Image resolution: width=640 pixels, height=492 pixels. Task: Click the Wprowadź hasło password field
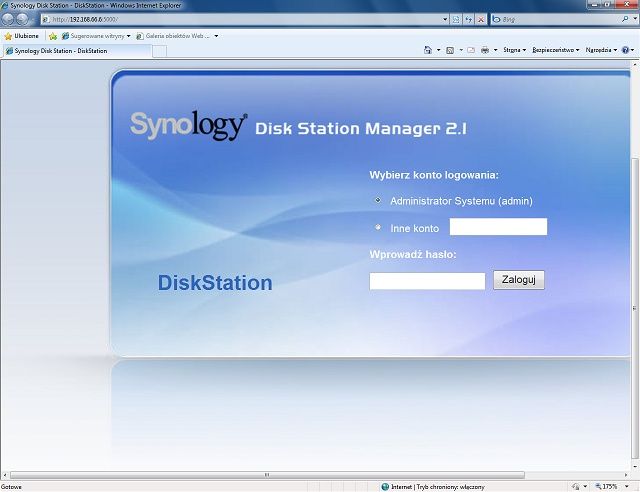427,281
